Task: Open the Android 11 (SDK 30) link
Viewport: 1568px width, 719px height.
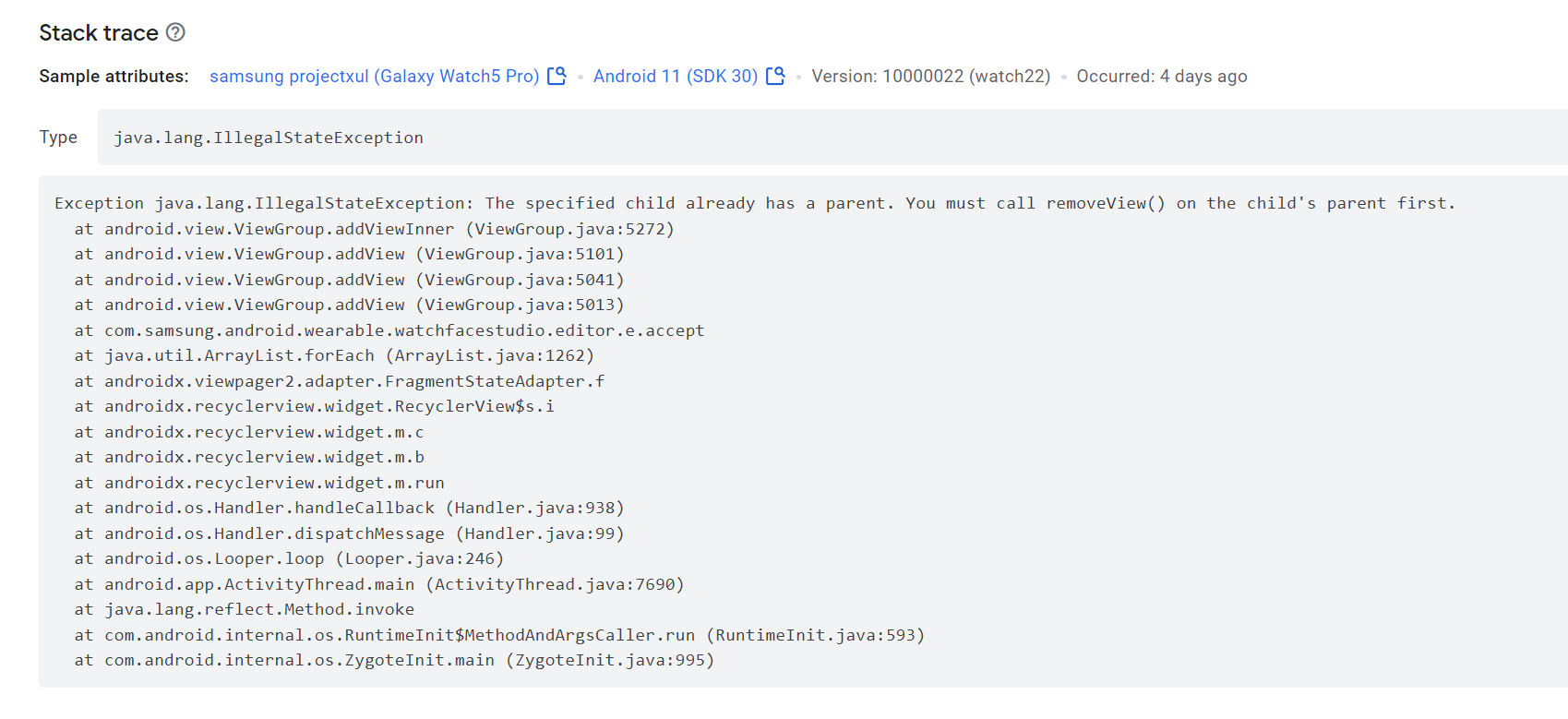Action: (x=675, y=76)
